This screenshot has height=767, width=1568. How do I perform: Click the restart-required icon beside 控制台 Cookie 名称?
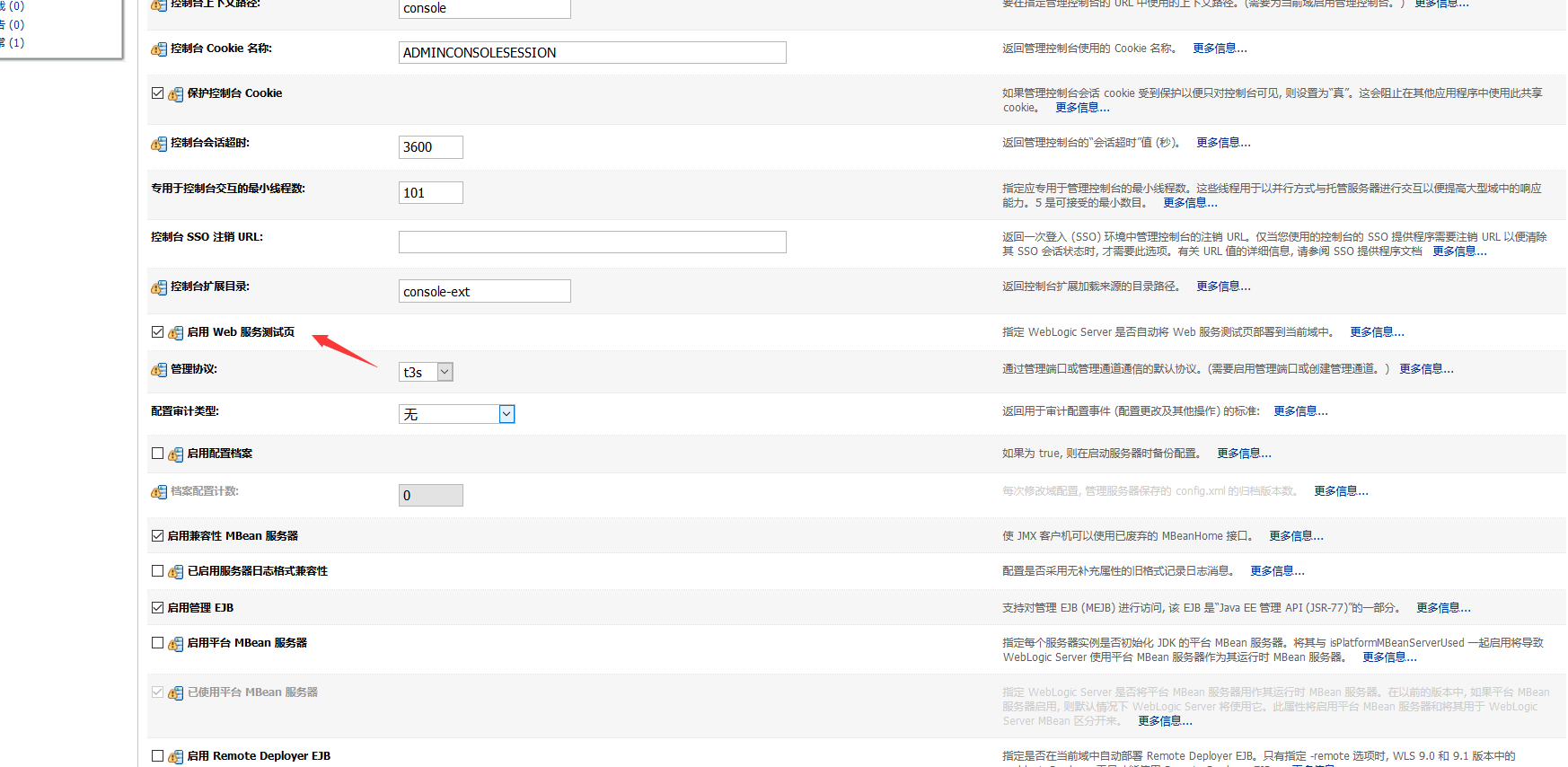159,49
